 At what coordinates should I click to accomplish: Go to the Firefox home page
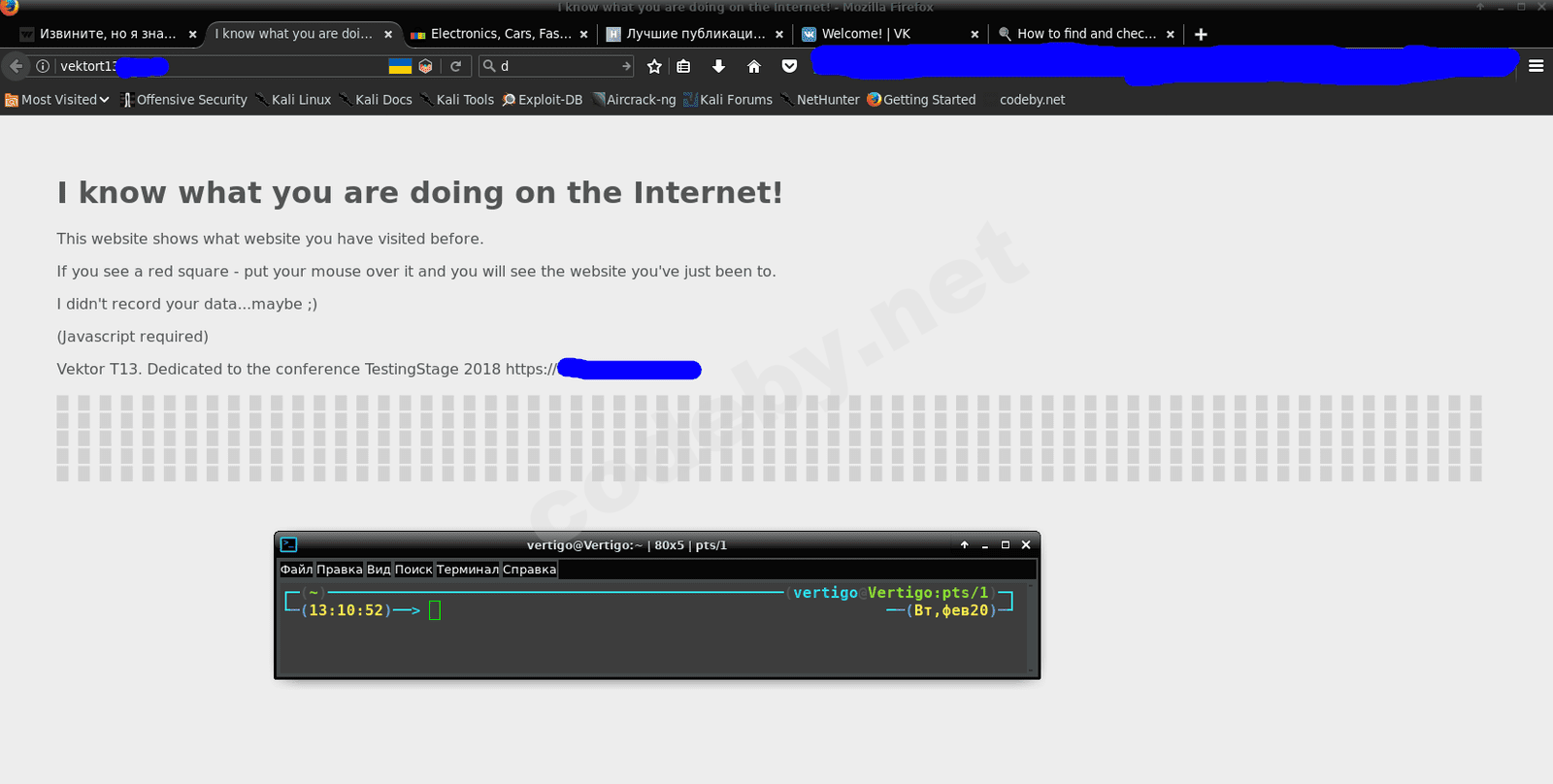(754, 66)
